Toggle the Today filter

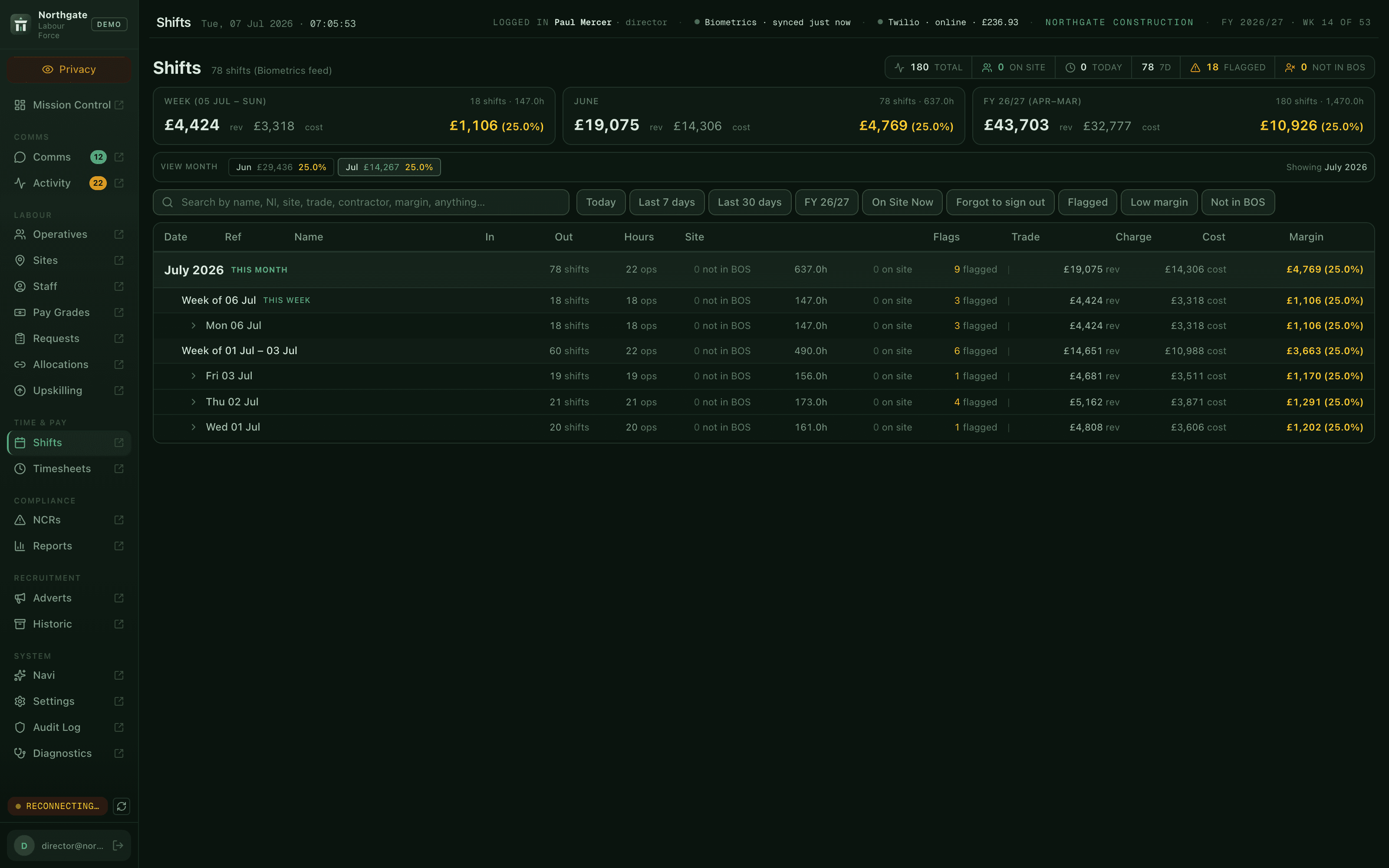pos(600,203)
